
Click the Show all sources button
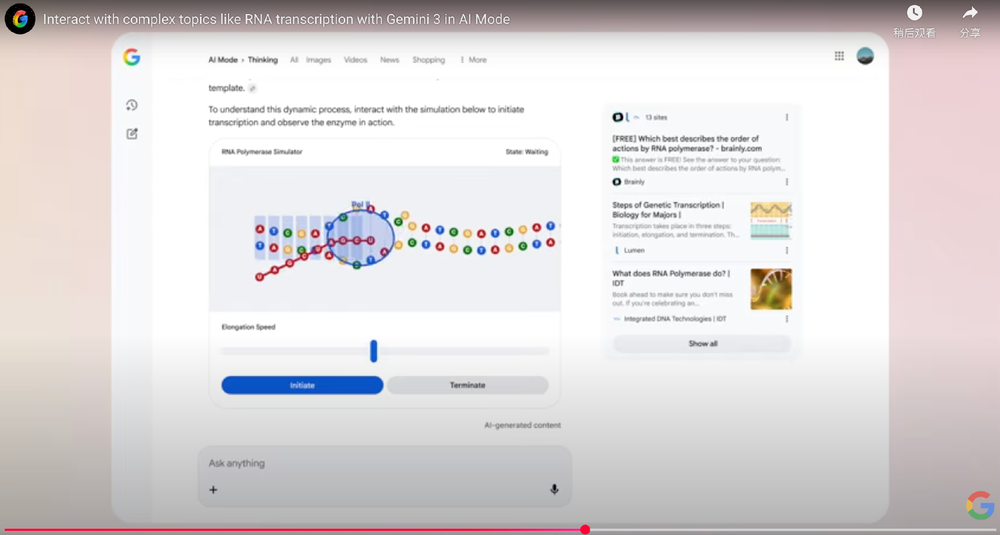702,343
